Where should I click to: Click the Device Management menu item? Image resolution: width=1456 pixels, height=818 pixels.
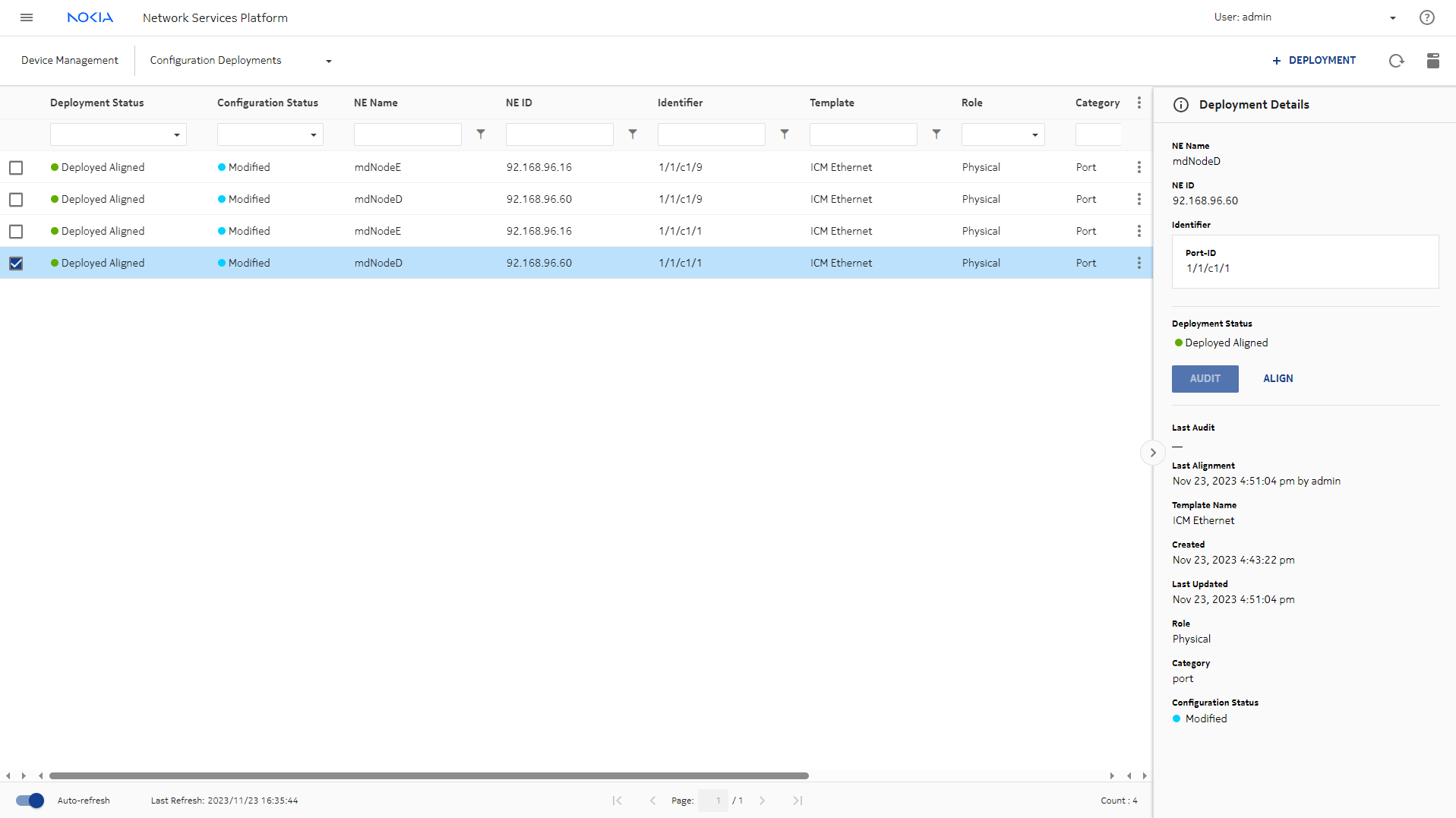click(x=70, y=61)
